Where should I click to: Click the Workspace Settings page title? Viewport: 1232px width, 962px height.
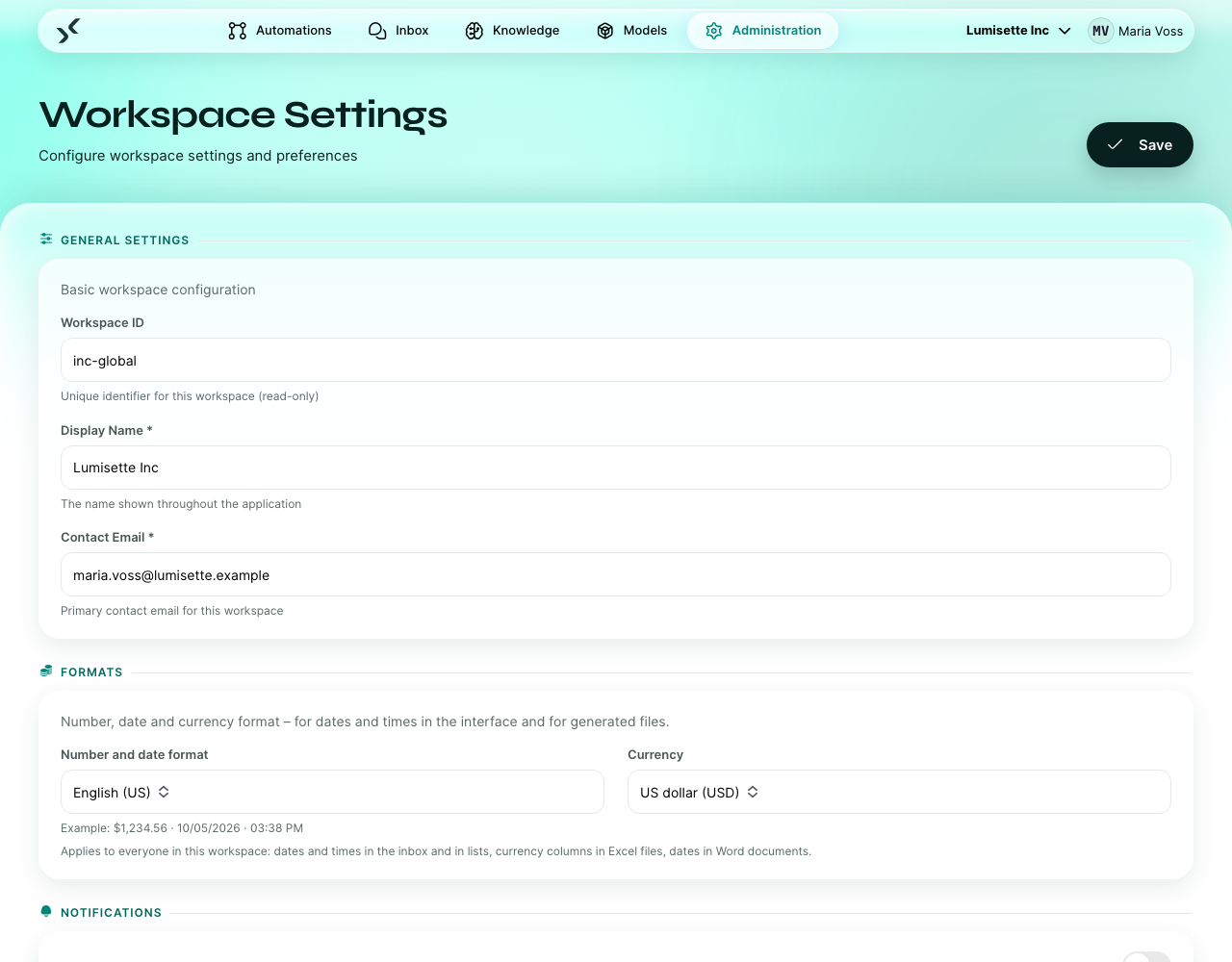243,114
